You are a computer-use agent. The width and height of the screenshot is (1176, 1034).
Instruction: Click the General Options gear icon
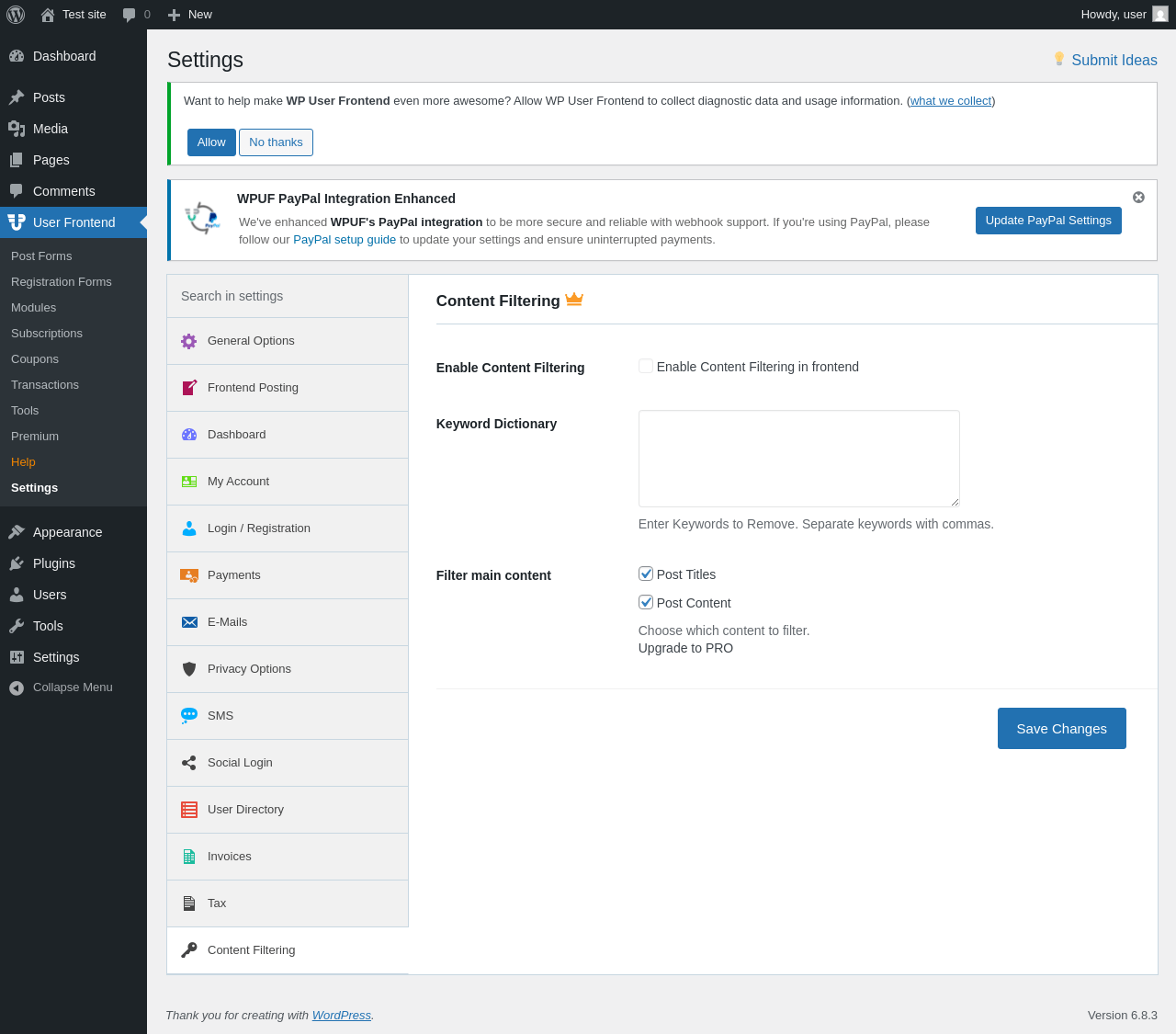pyautogui.click(x=189, y=341)
